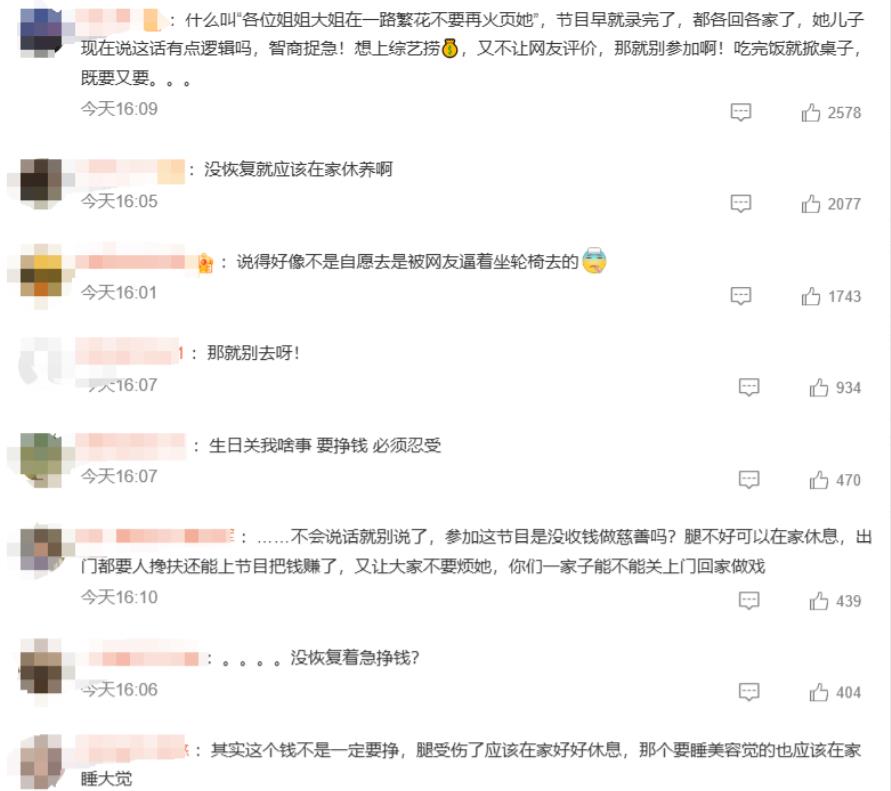891x791 pixels.
Task: Open replies for 没恢复就应该在家休养啊 comment
Action: [740, 203]
